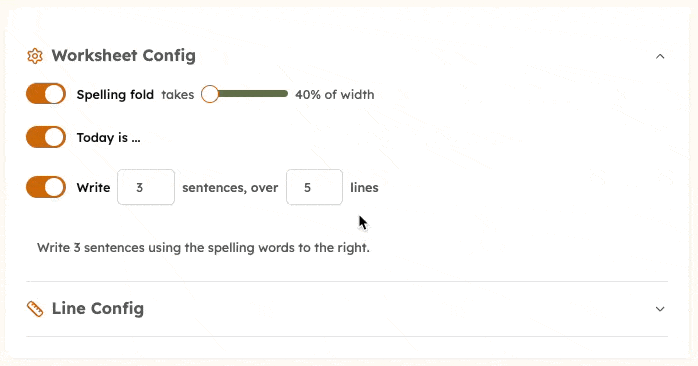Click the Line Config section heading

98,308
